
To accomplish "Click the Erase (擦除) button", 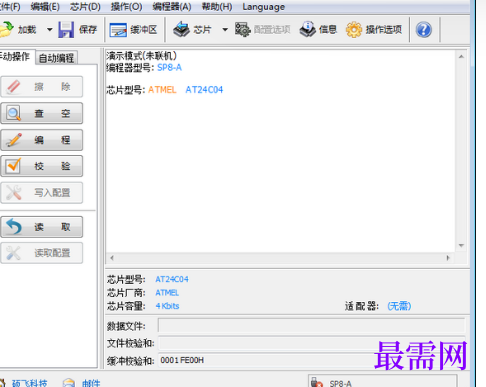I will [x=42, y=87].
